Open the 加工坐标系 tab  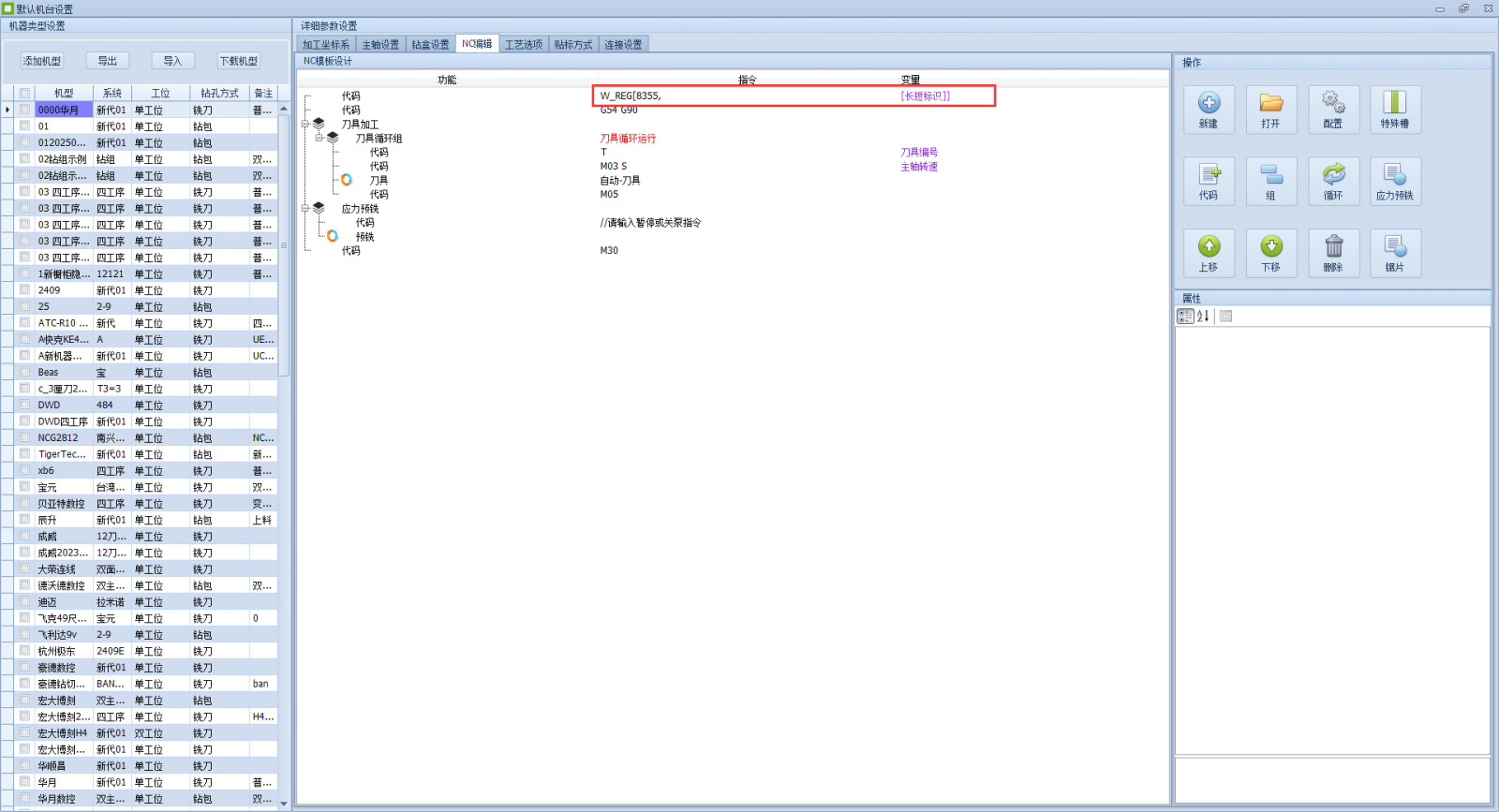326,44
